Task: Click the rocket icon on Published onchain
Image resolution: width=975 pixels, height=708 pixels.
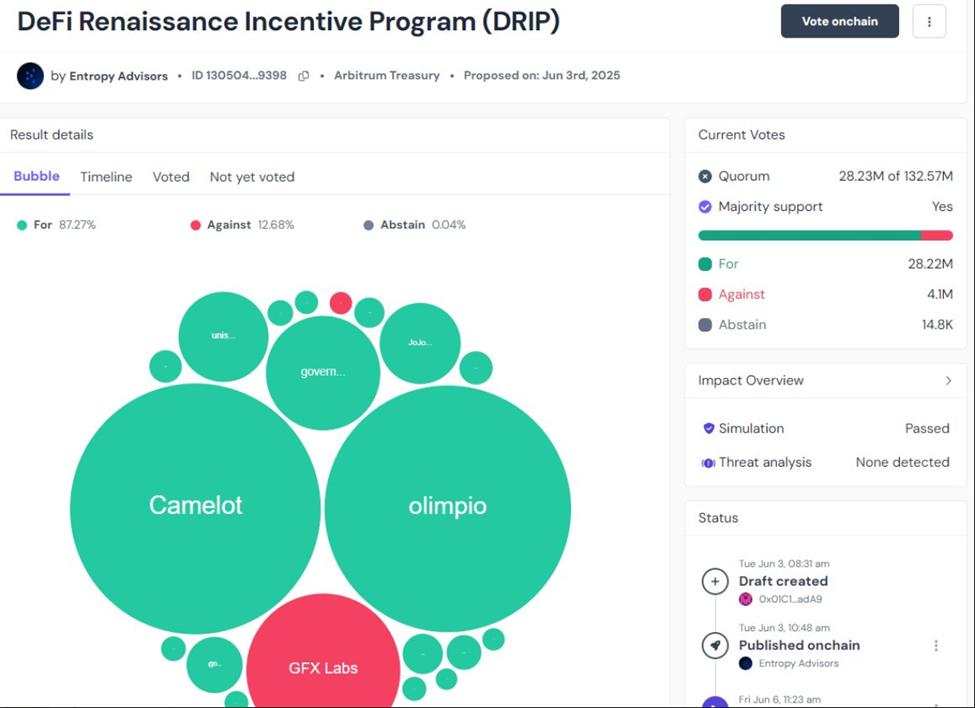Action: pos(715,645)
